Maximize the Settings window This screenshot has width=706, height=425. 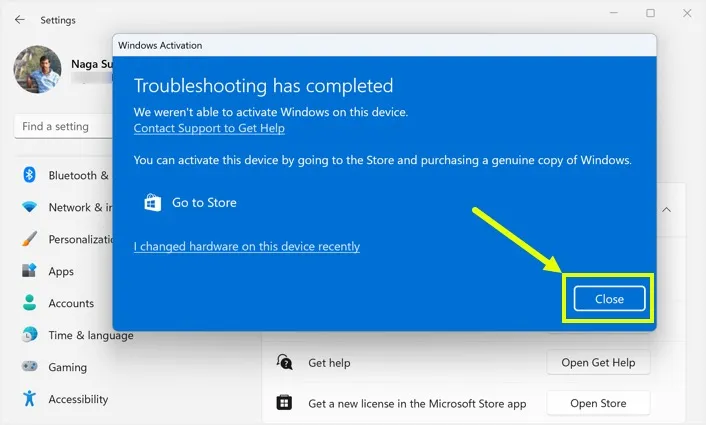tap(651, 13)
